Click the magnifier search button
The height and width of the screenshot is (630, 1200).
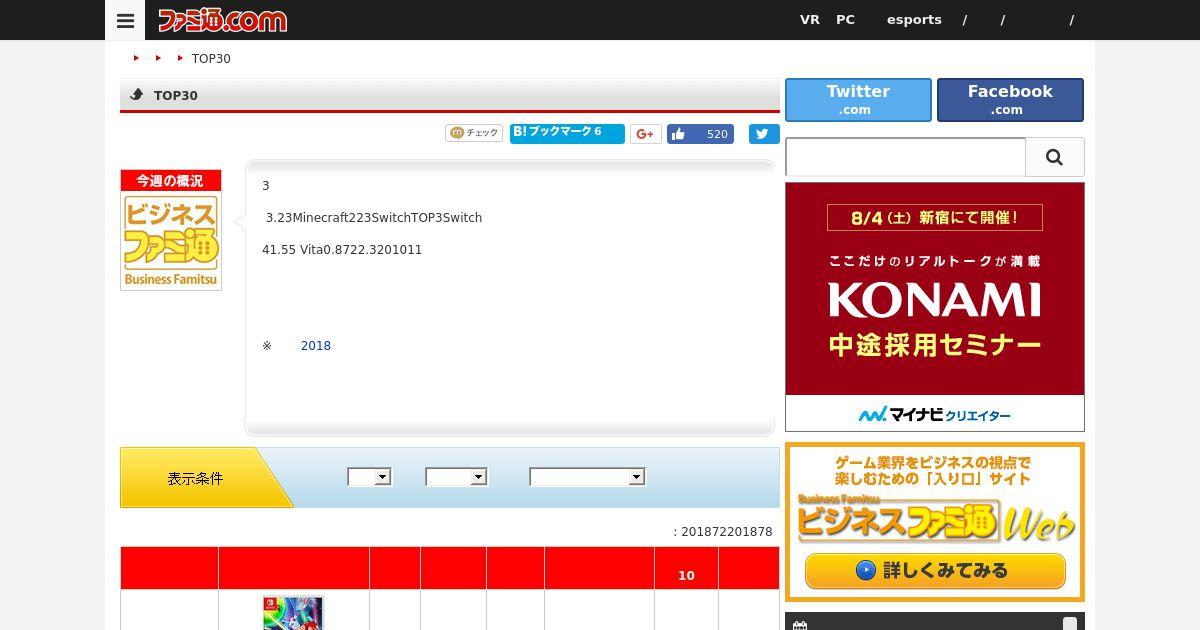[x=1055, y=157]
